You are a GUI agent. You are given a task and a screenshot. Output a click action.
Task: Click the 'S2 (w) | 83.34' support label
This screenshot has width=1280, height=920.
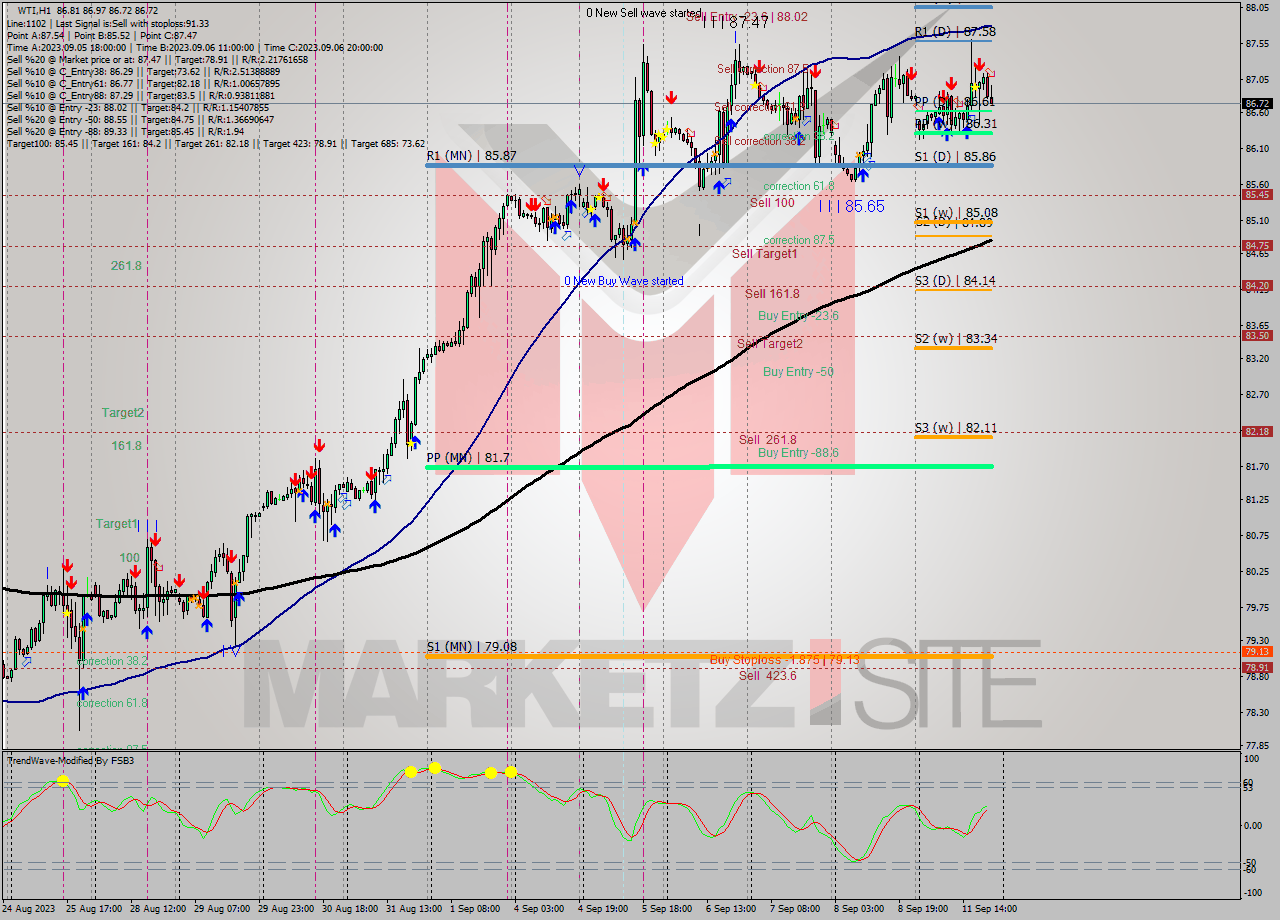(956, 339)
